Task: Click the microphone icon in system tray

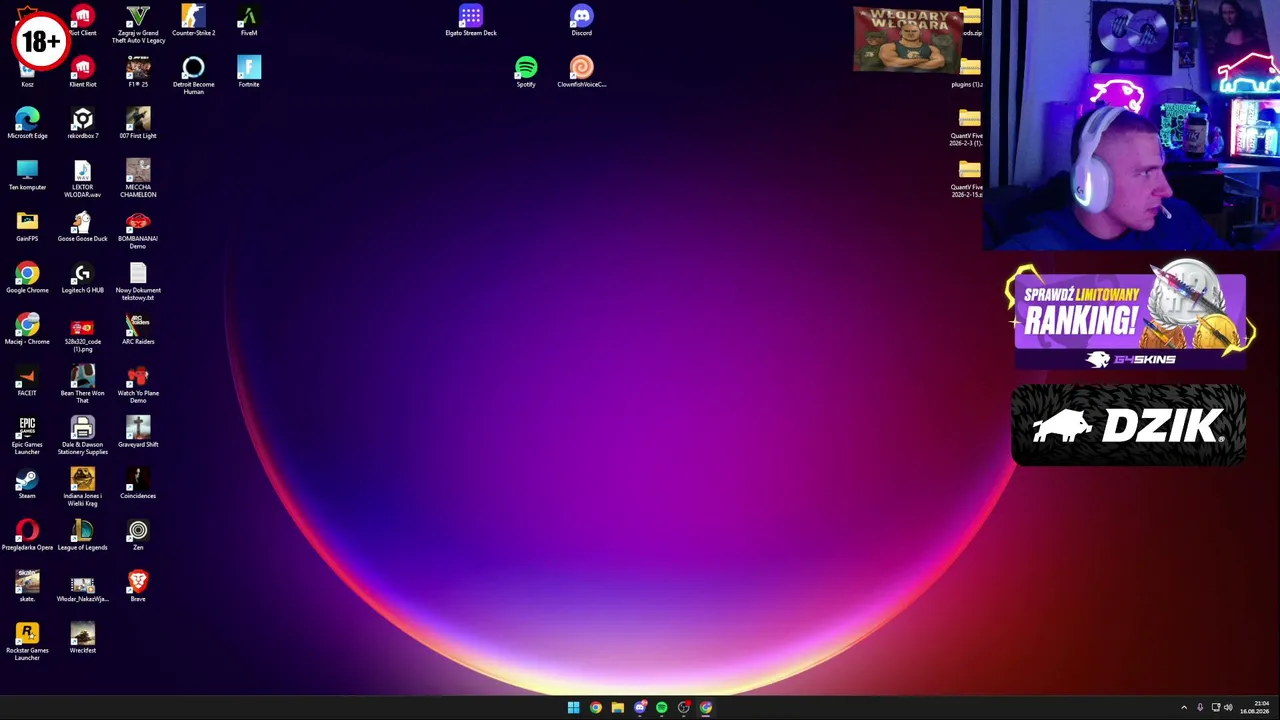Action: pos(1200,708)
